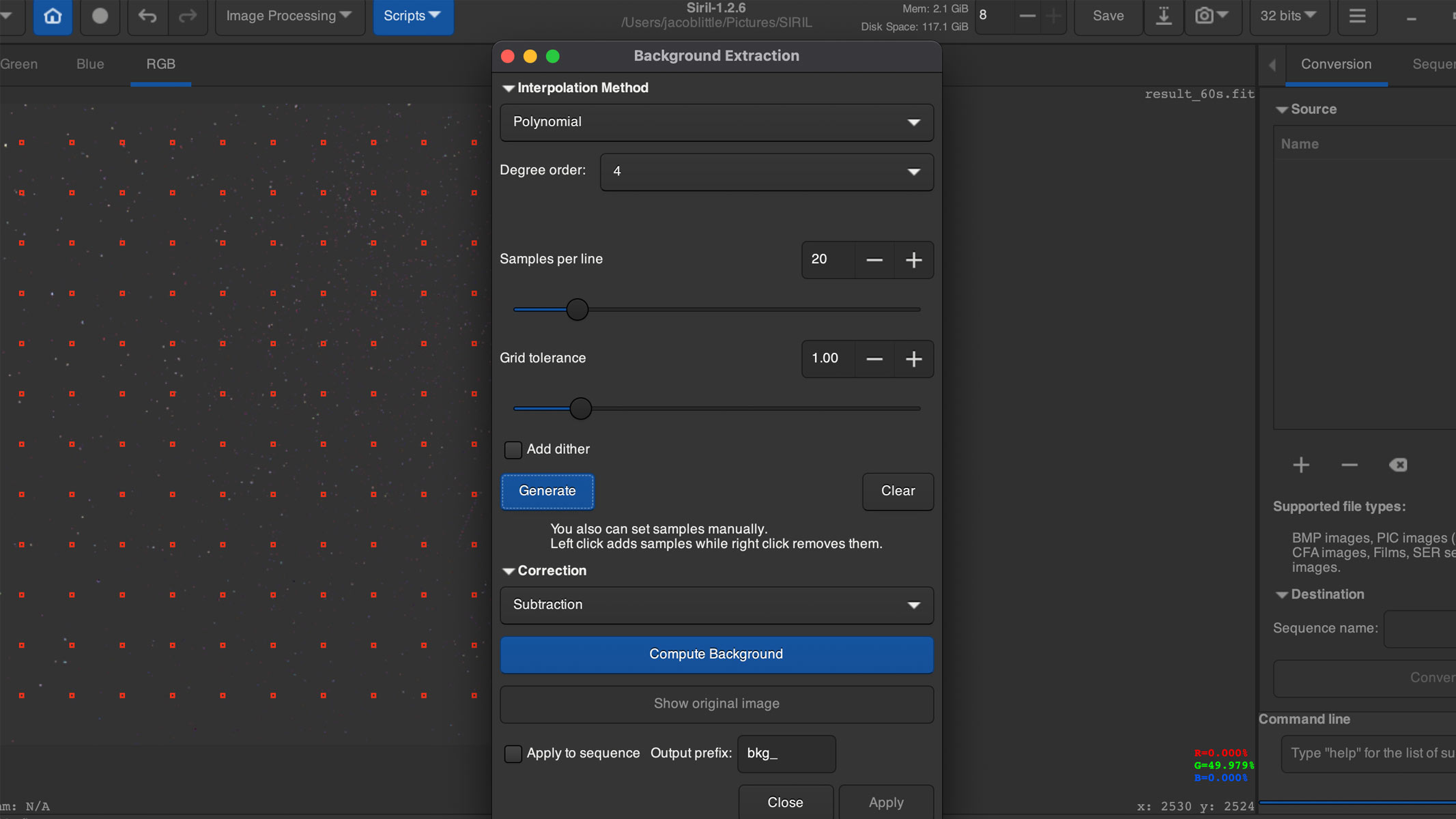Take a snapshot using the camera icon
The height and width of the screenshot is (819, 1456).
1205,16
